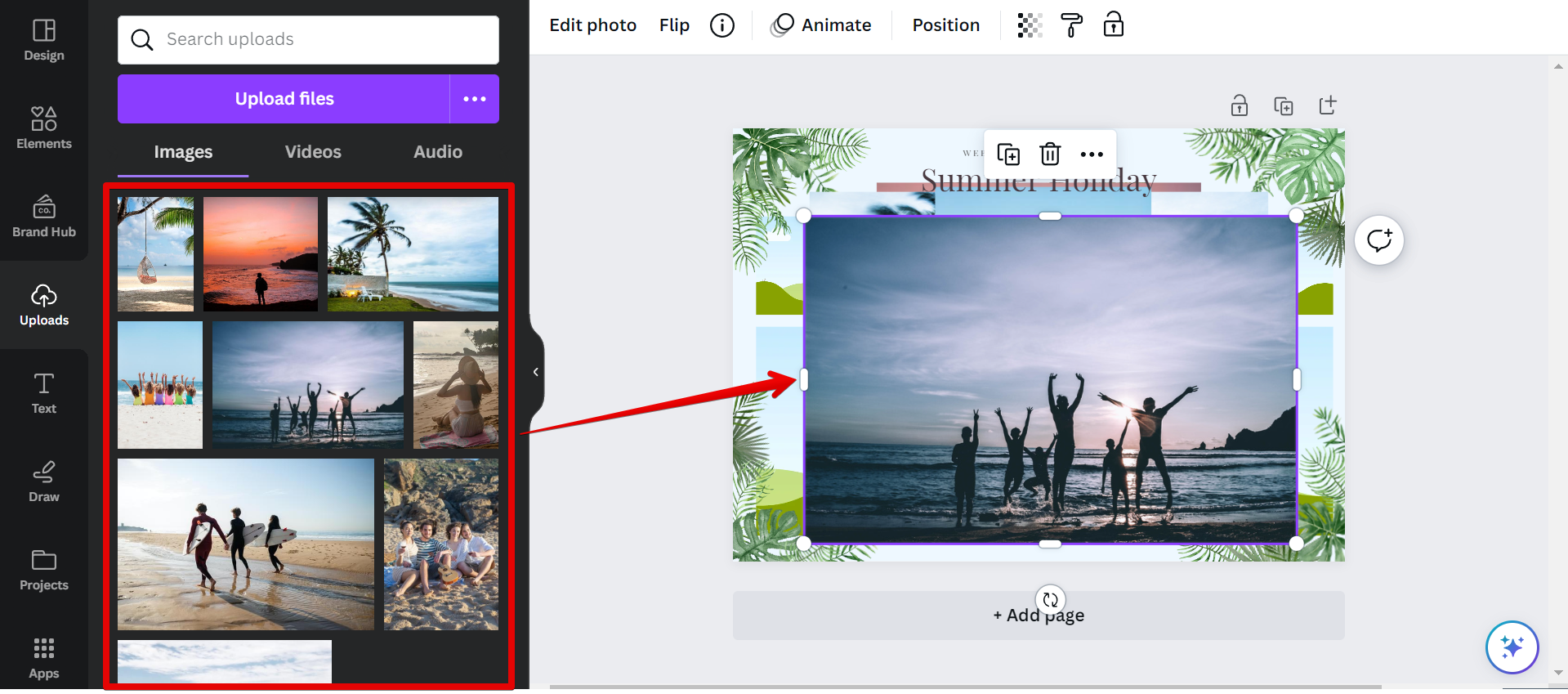
Task: Click the search magnifier icon in uploads
Action: [142, 40]
